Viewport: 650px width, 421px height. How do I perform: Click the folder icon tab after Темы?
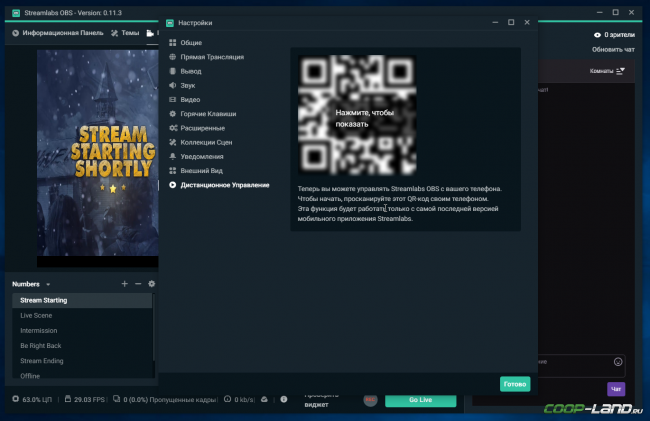(150, 33)
